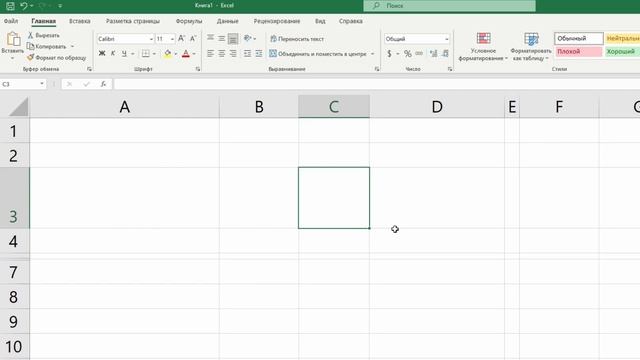Click the Decrease Indent icon
Image resolution: width=640 pixels, height=360 pixels.
247,53
